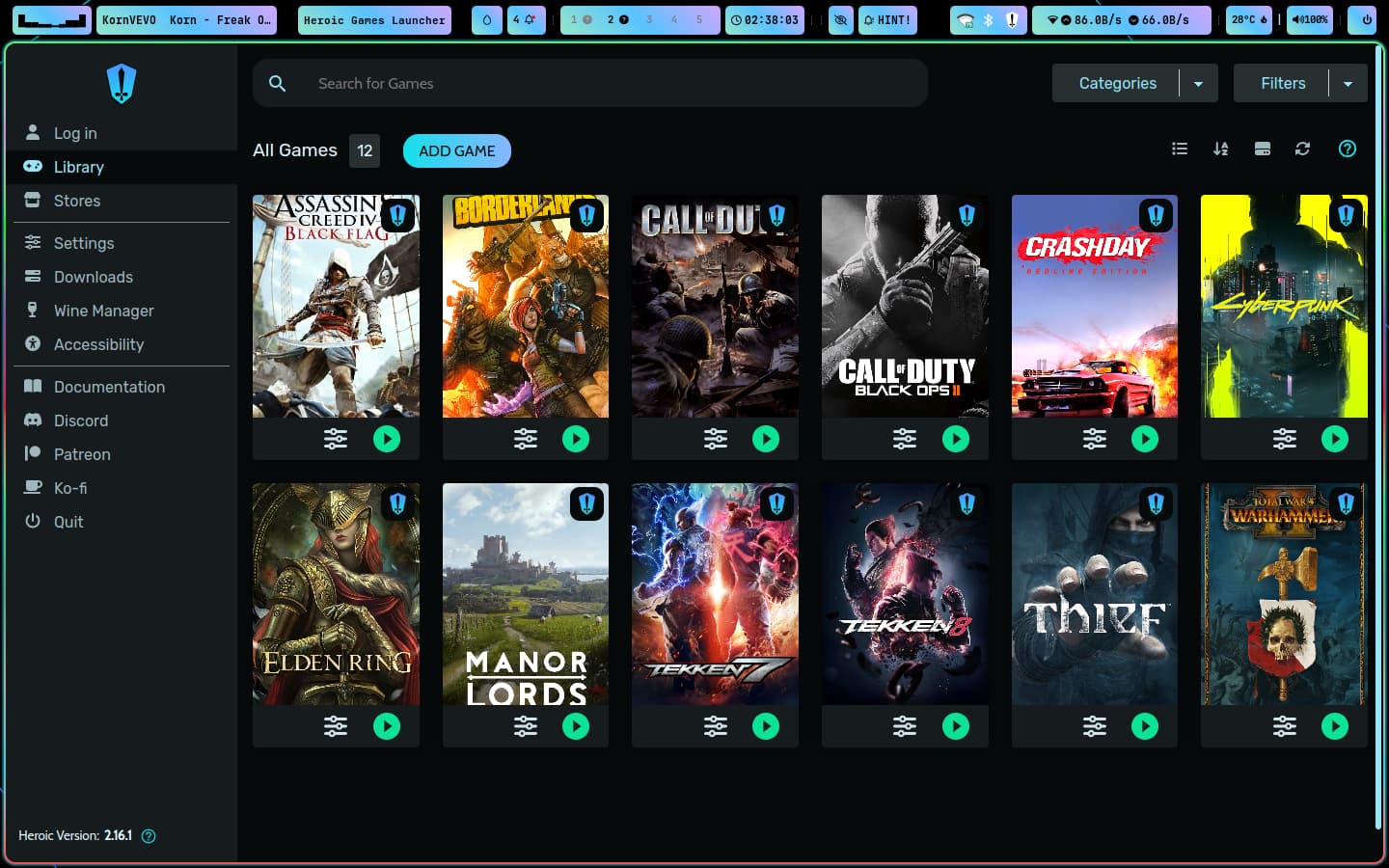
Task: Toggle the crossed-eye icon in top bar
Action: coord(841,19)
